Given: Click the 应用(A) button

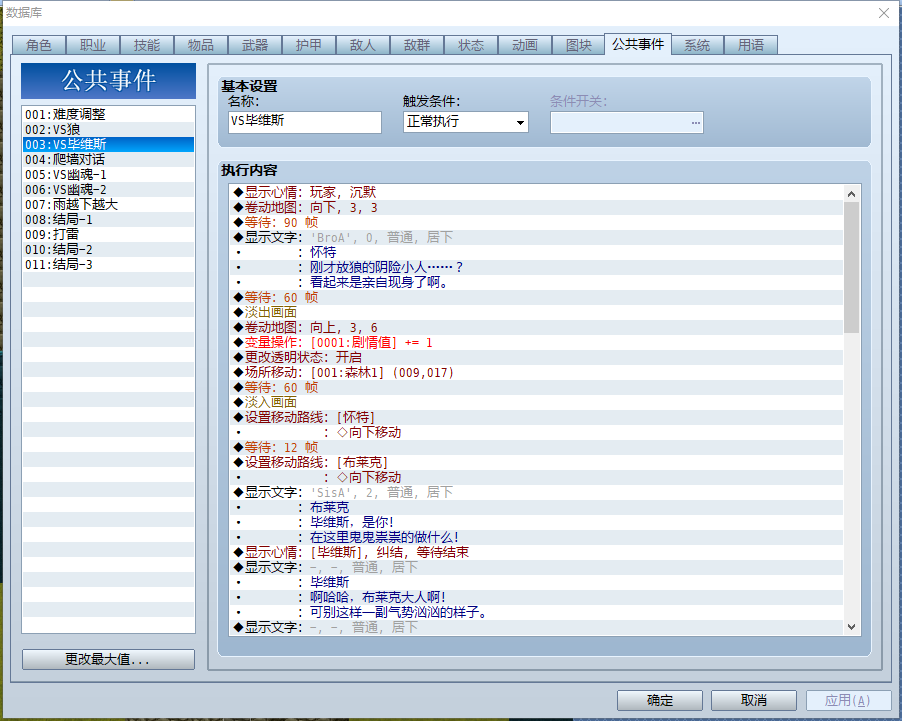Looking at the screenshot, I should (848, 700).
